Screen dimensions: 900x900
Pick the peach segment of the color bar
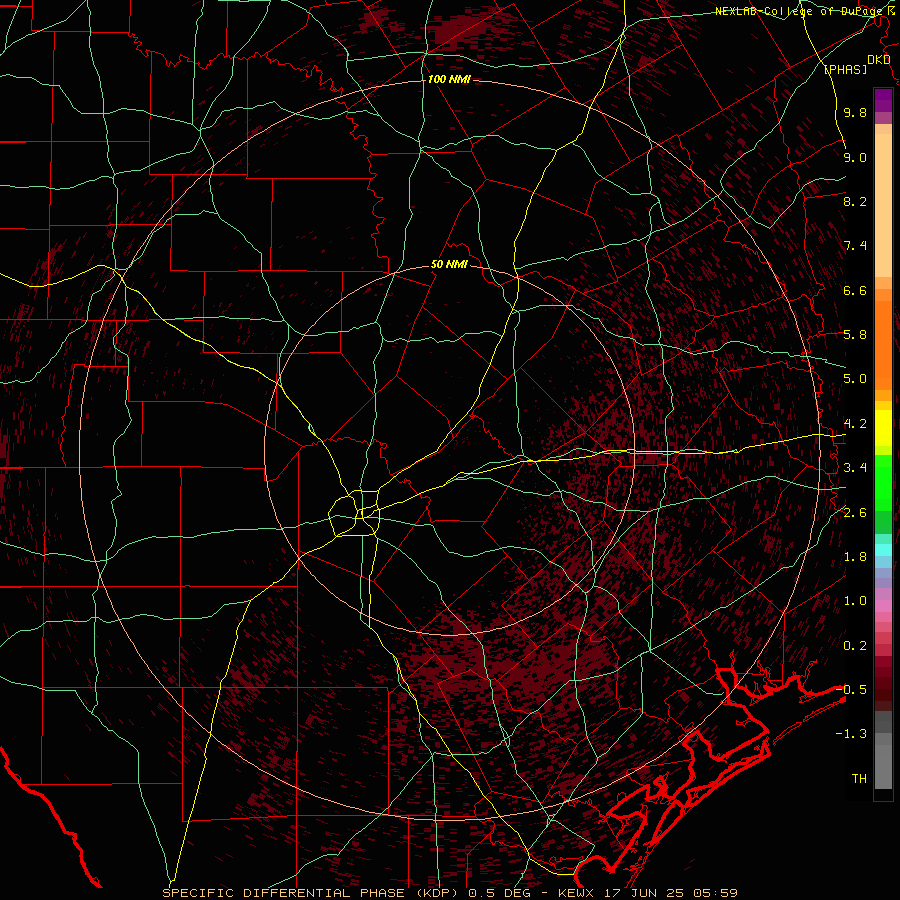[883, 205]
